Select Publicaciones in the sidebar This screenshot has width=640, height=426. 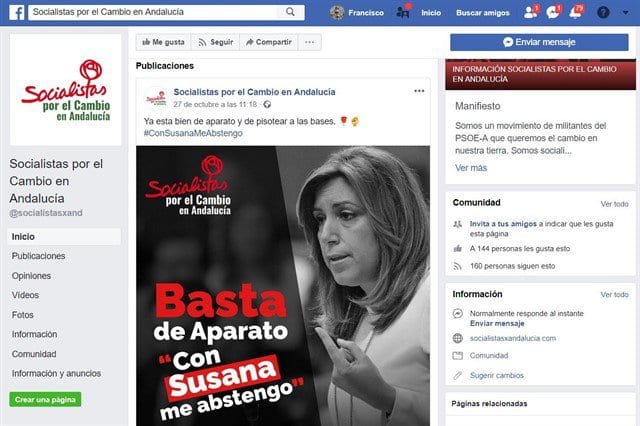tap(38, 256)
